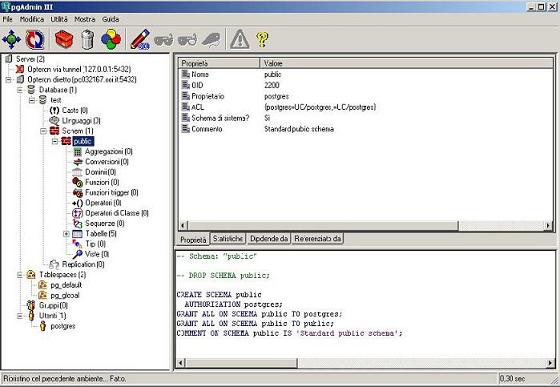
Task: Click the yellow question mark help icon
Action: (x=262, y=39)
